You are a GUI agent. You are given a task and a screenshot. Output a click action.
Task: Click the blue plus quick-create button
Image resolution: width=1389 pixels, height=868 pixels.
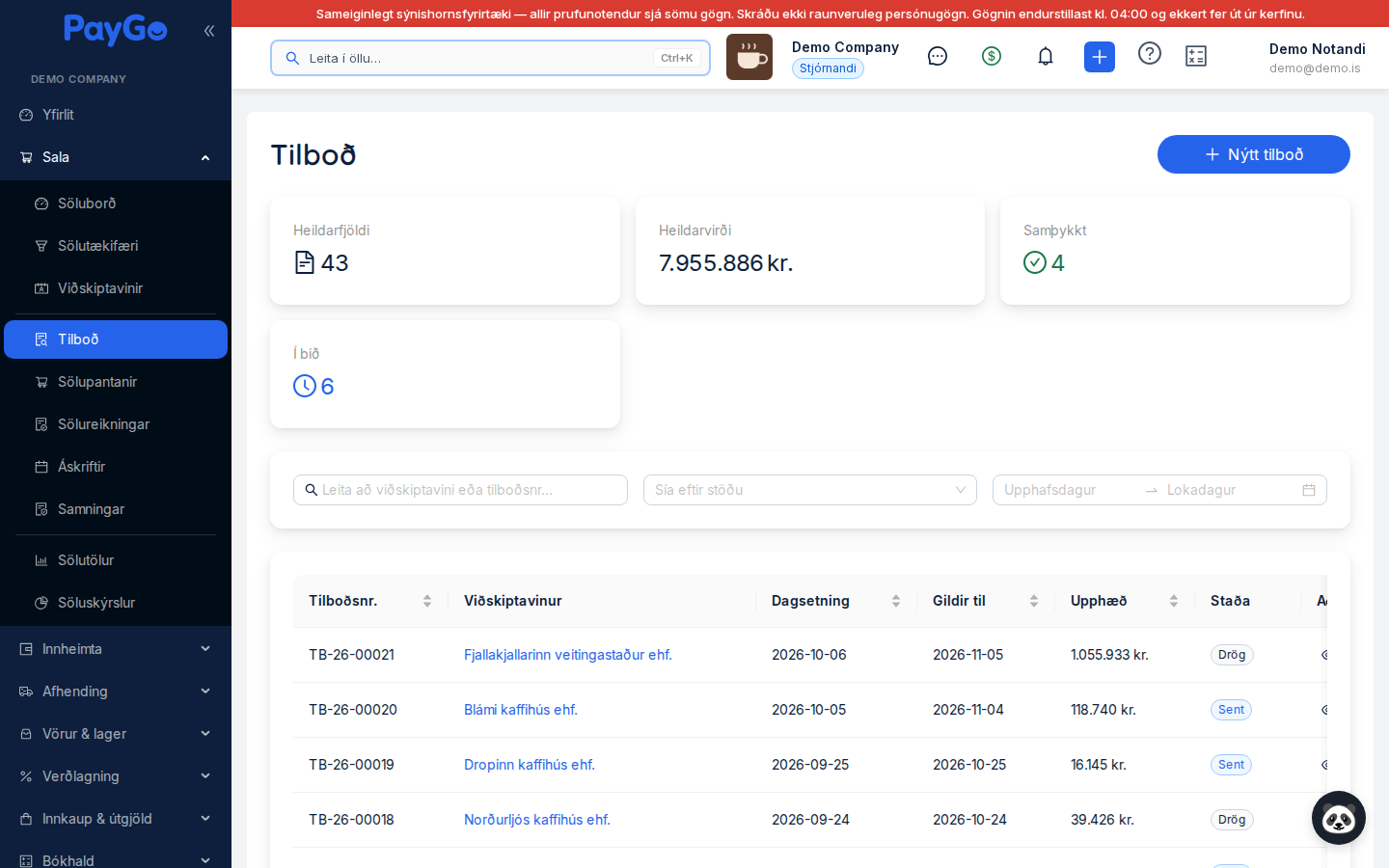[1100, 57]
